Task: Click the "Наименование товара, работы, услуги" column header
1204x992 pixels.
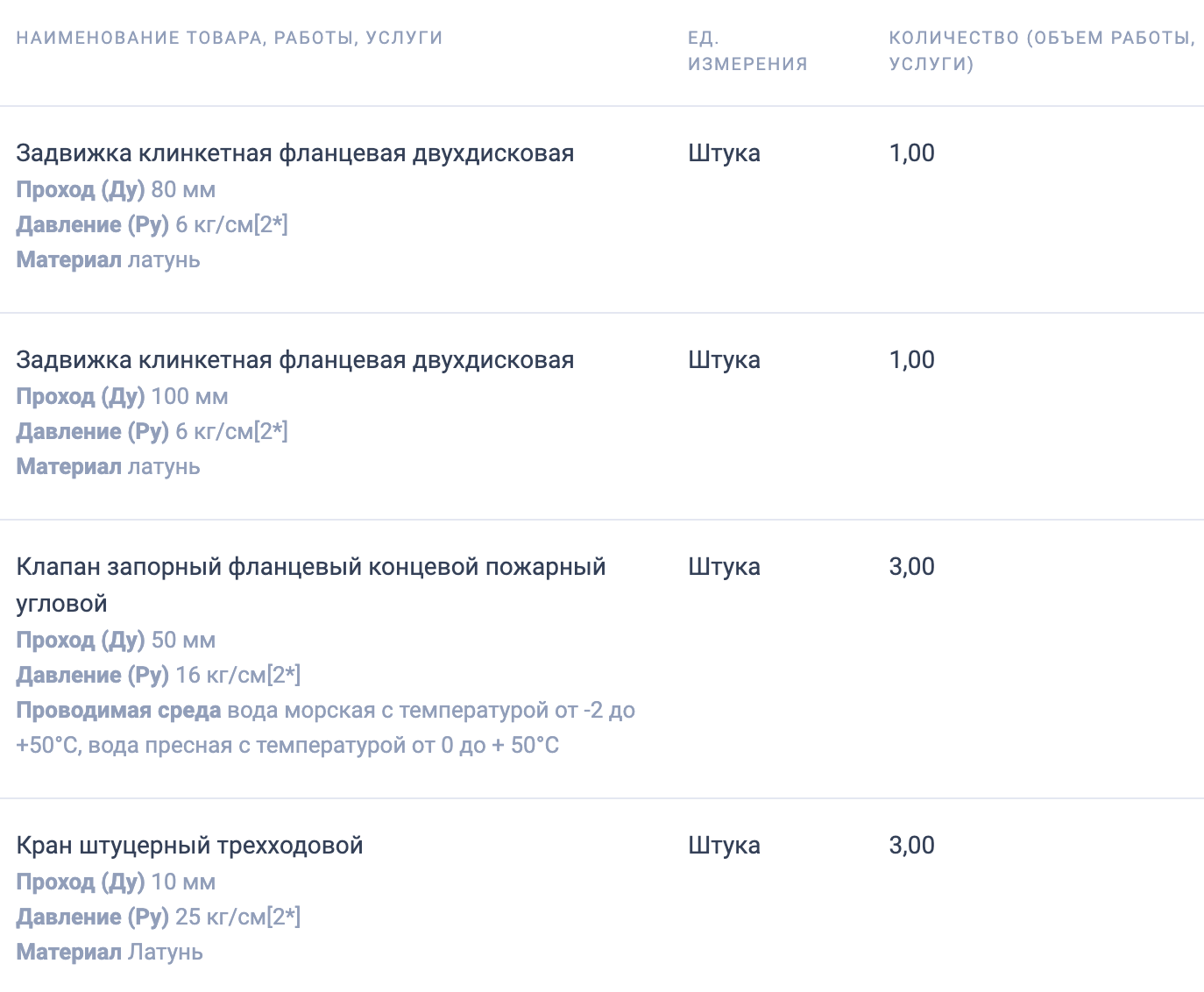Action: [x=230, y=38]
